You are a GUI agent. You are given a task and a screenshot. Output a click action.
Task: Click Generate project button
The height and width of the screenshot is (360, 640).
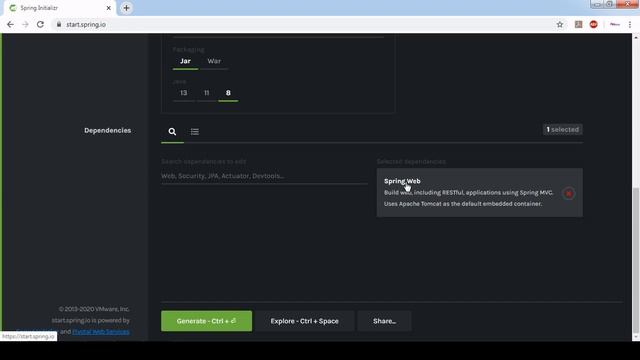point(207,321)
